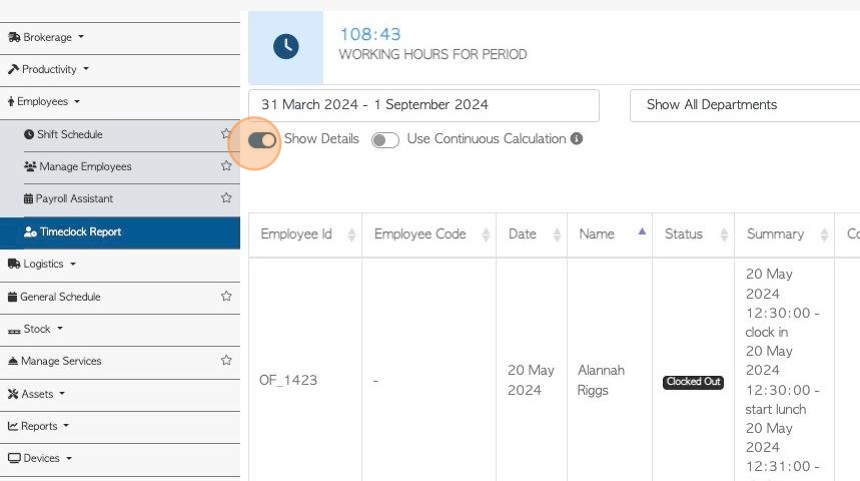This screenshot has height=481, width=860.
Task: Click the Devices monitor icon
Action: click(14, 458)
